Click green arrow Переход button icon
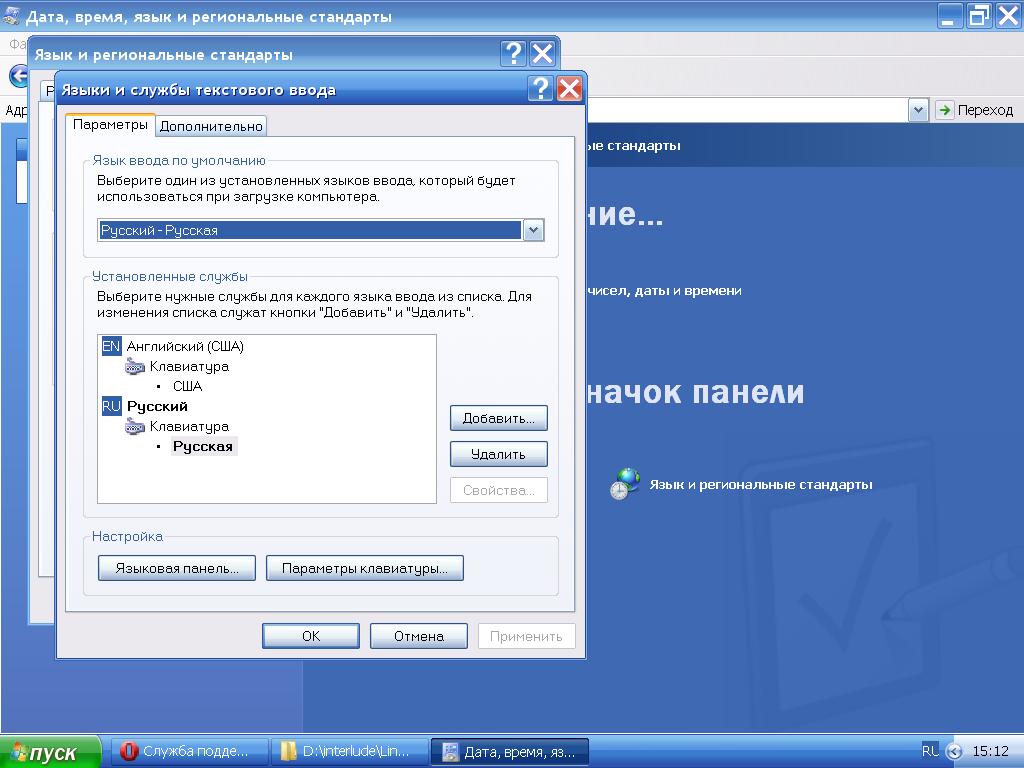The width and height of the screenshot is (1024, 768). point(944,110)
